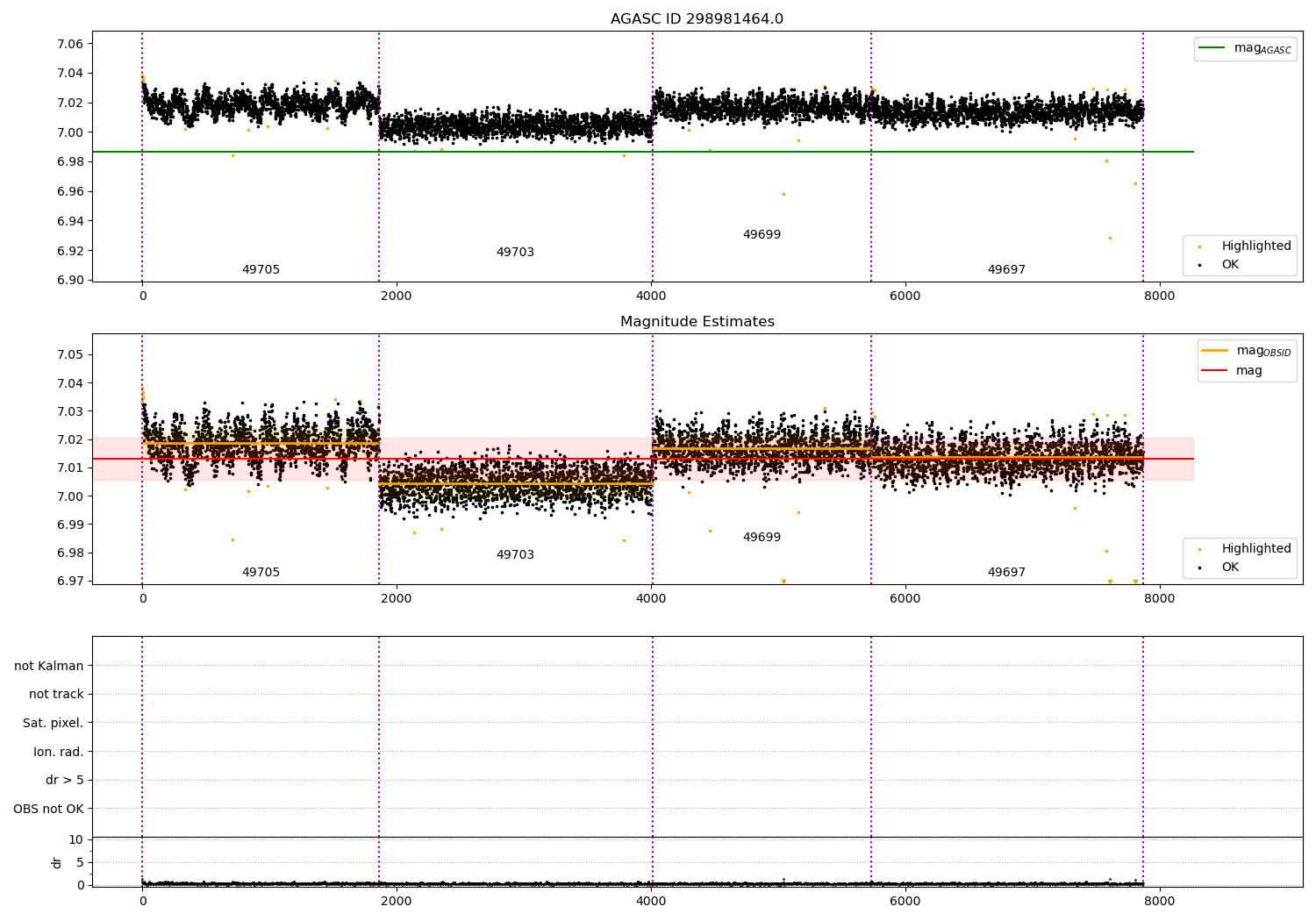
Task: Click obsid label 49705 in top plot
Action: [x=261, y=270]
